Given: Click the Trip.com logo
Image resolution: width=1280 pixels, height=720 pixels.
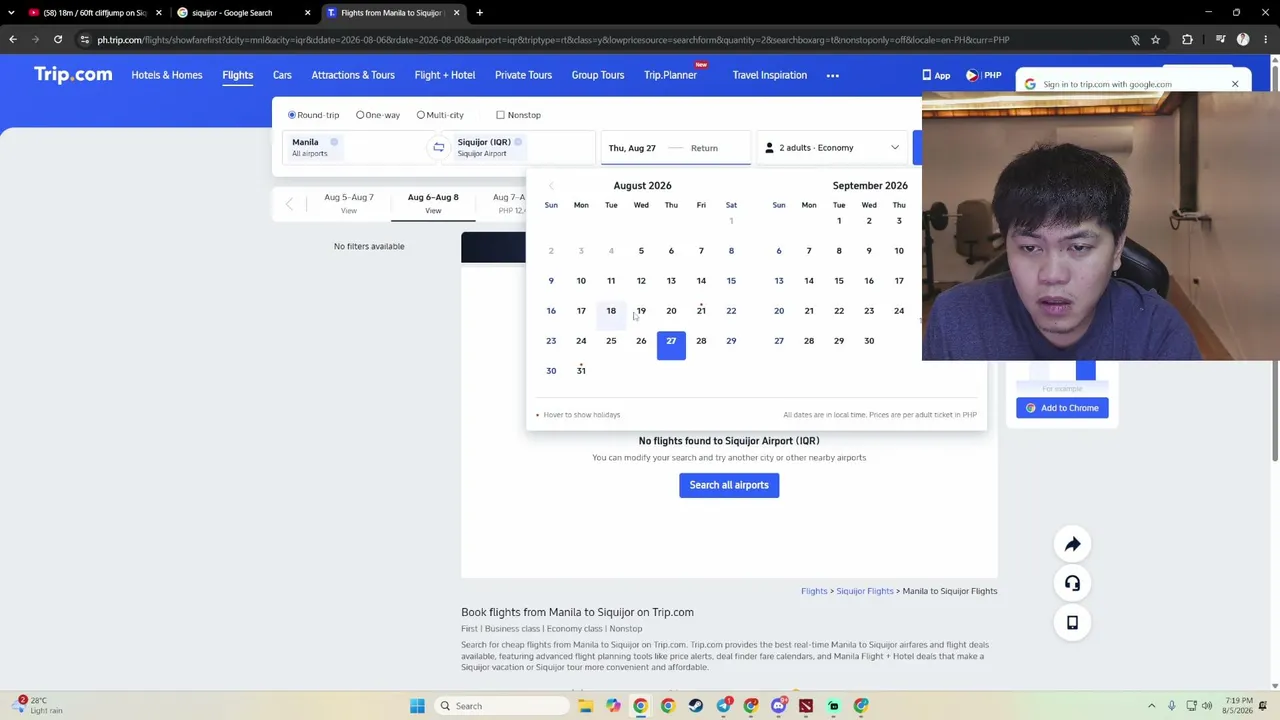Looking at the screenshot, I should (x=73, y=75).
